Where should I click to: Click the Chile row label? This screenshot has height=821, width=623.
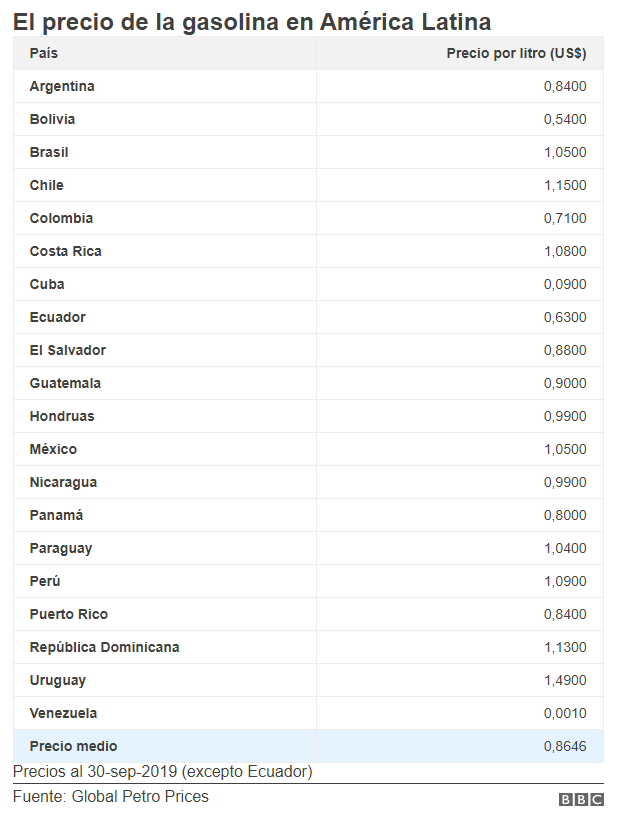pos(46,185)
